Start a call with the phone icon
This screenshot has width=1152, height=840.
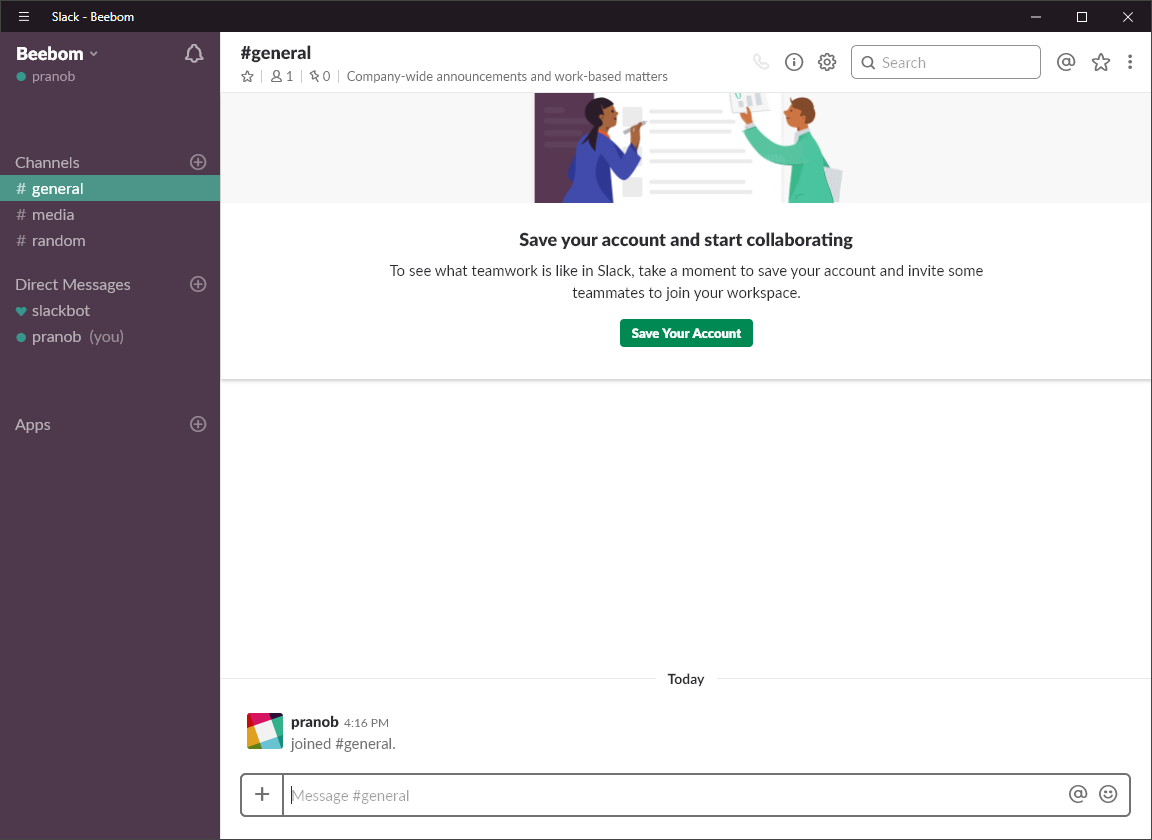tap(761, 62)
